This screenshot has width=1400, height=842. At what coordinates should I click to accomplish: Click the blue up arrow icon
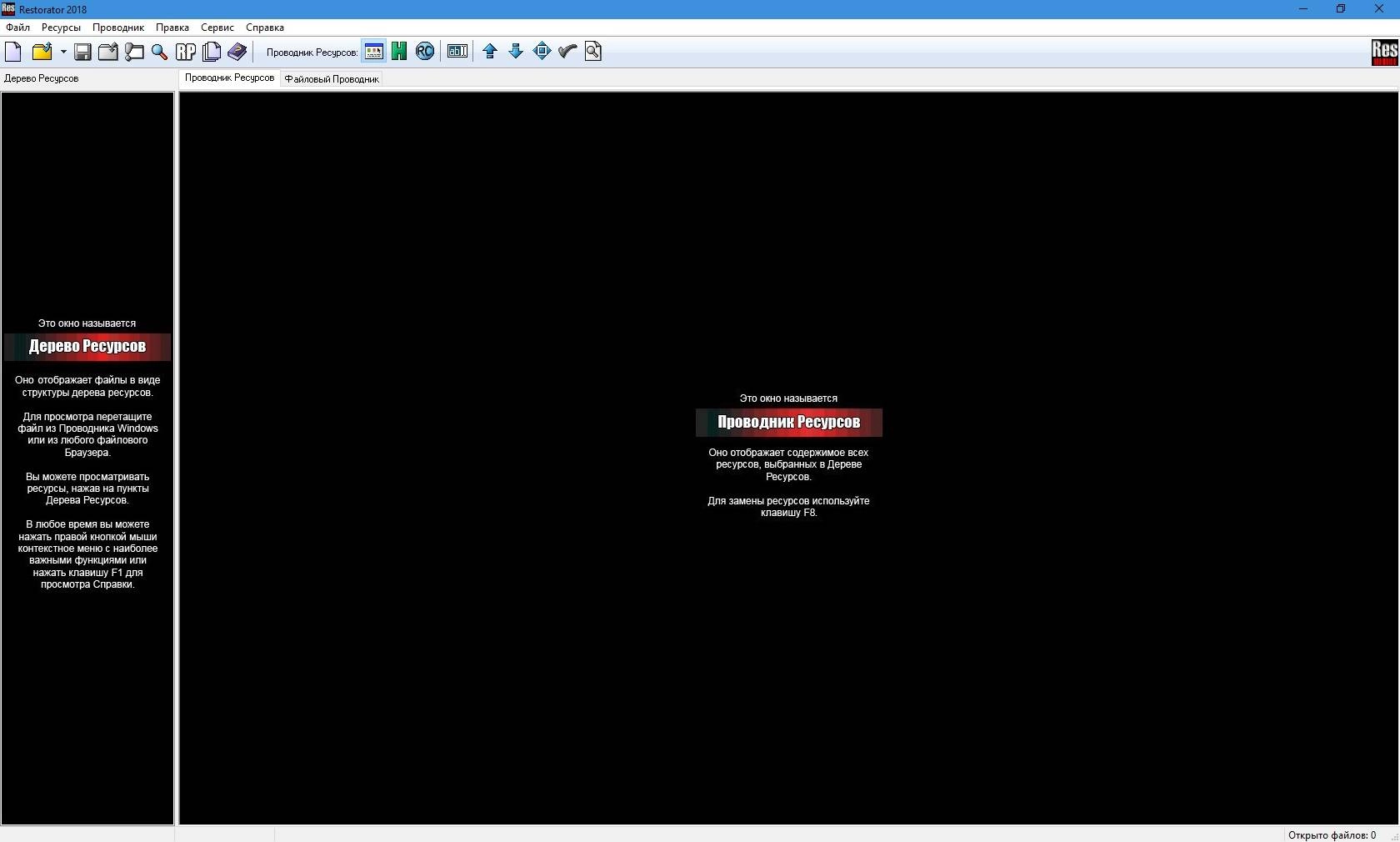(490, 52)
